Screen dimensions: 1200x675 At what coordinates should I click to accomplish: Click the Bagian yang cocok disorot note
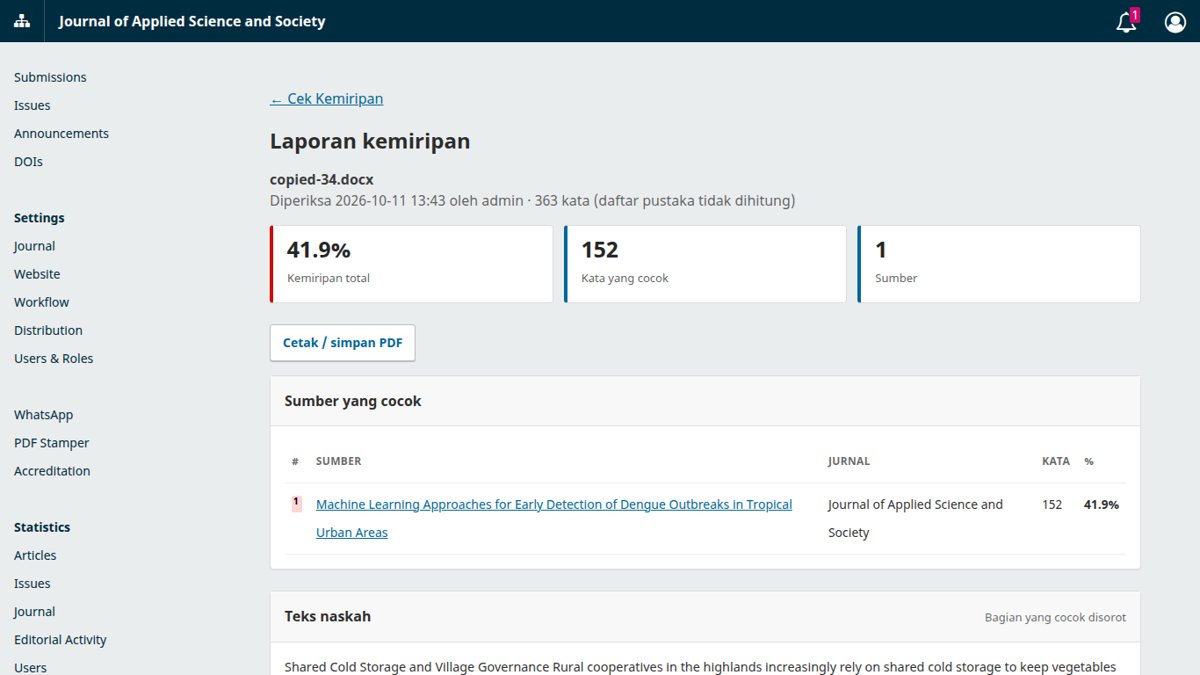tap(1055, 617)
